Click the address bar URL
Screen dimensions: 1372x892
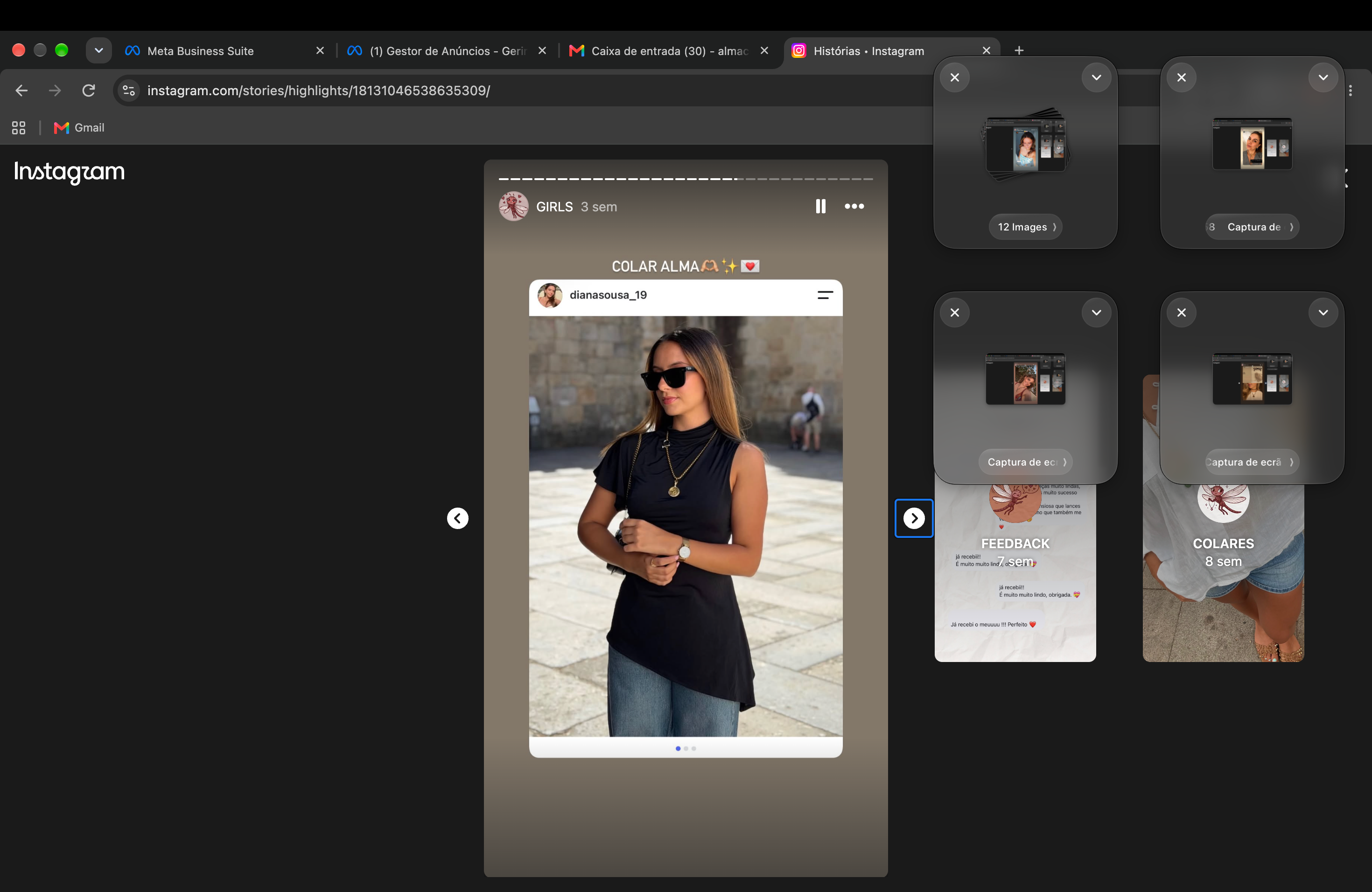(318, 91)
